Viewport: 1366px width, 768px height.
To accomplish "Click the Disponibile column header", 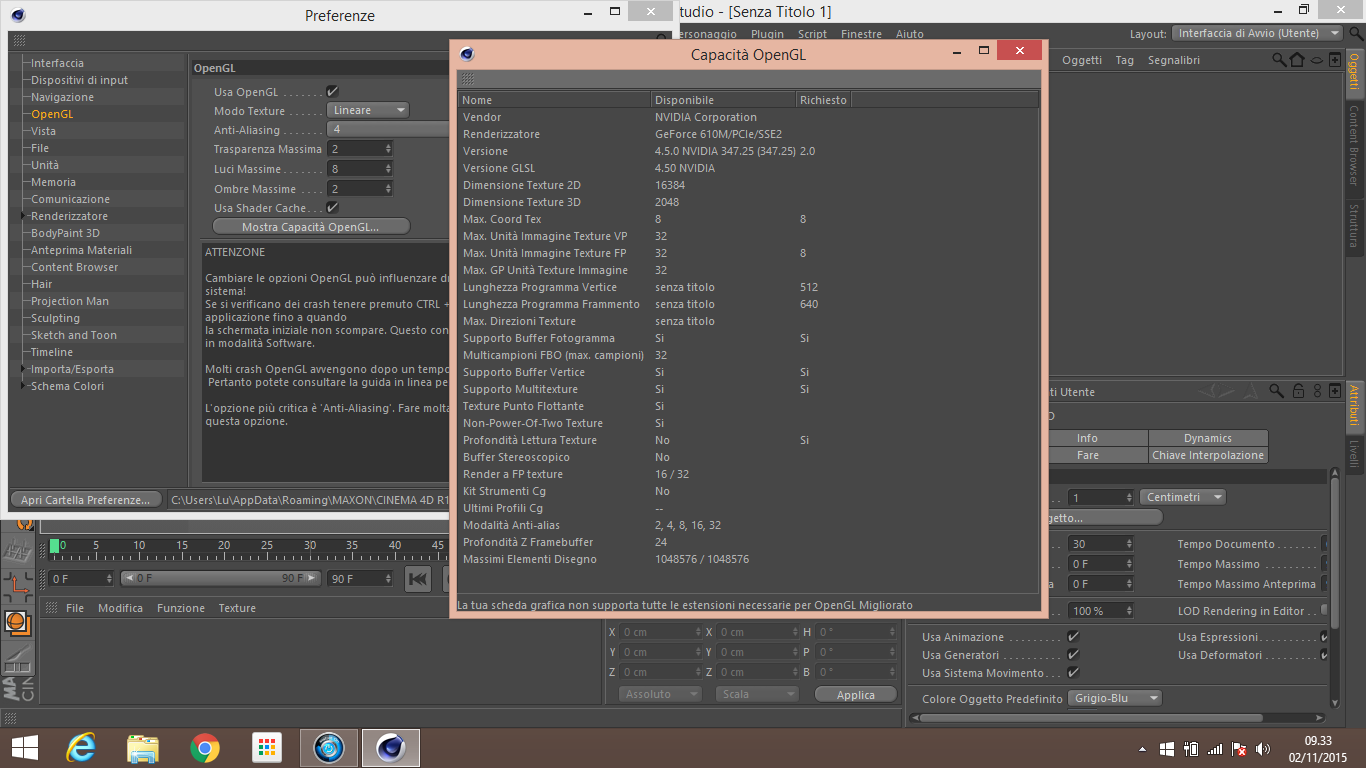I will coord(723,100).
